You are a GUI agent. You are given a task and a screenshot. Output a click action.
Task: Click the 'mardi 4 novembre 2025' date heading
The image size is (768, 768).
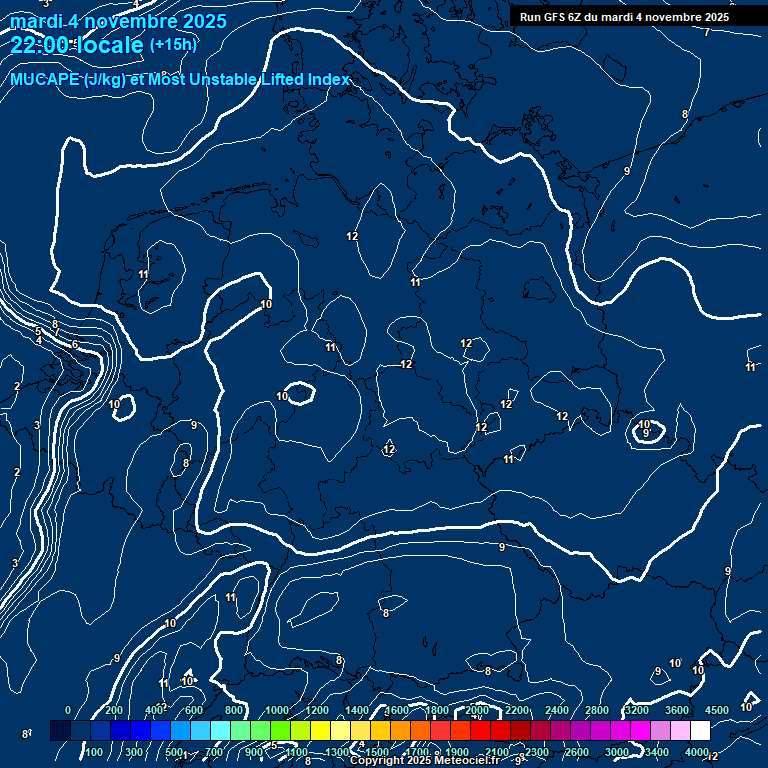[x=118, y=22]
